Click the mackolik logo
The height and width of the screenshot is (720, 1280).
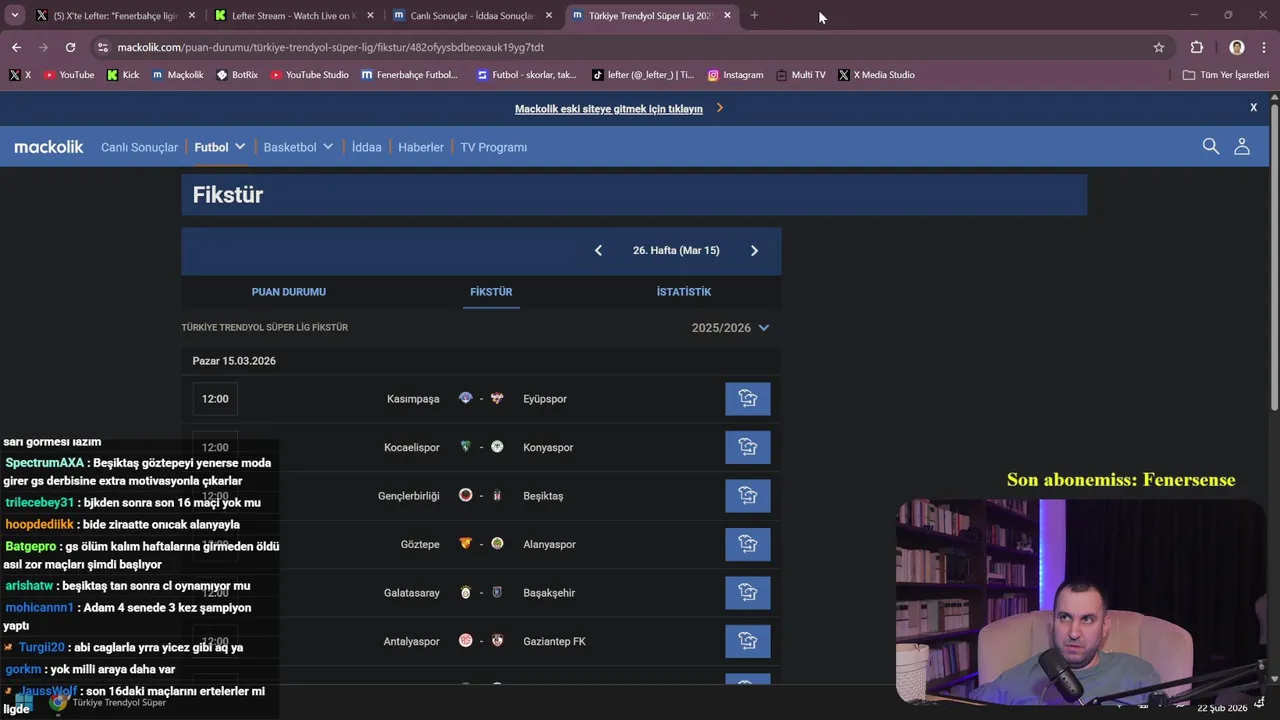click(49, 147)
